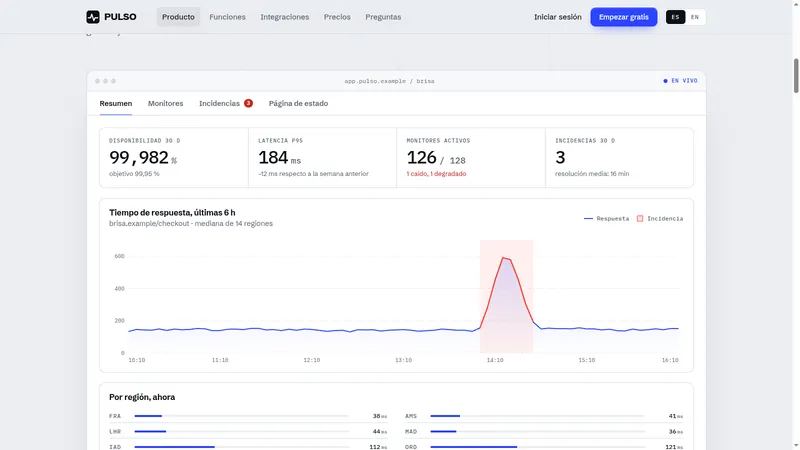Open the Funciones nav link
Image resolution: width=800 pixels, height=450 pixels.
coord(227,17)
